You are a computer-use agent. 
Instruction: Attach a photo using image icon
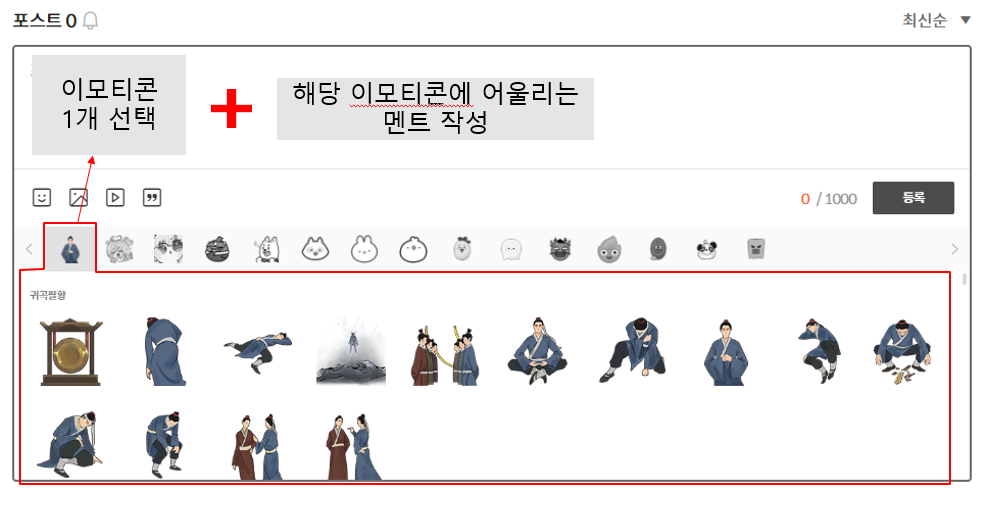click(78, 197)
